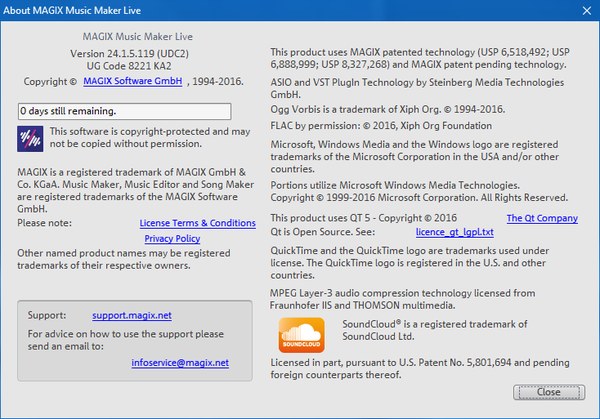
Task: Open The Qt Company link
Action: point(541,218)
